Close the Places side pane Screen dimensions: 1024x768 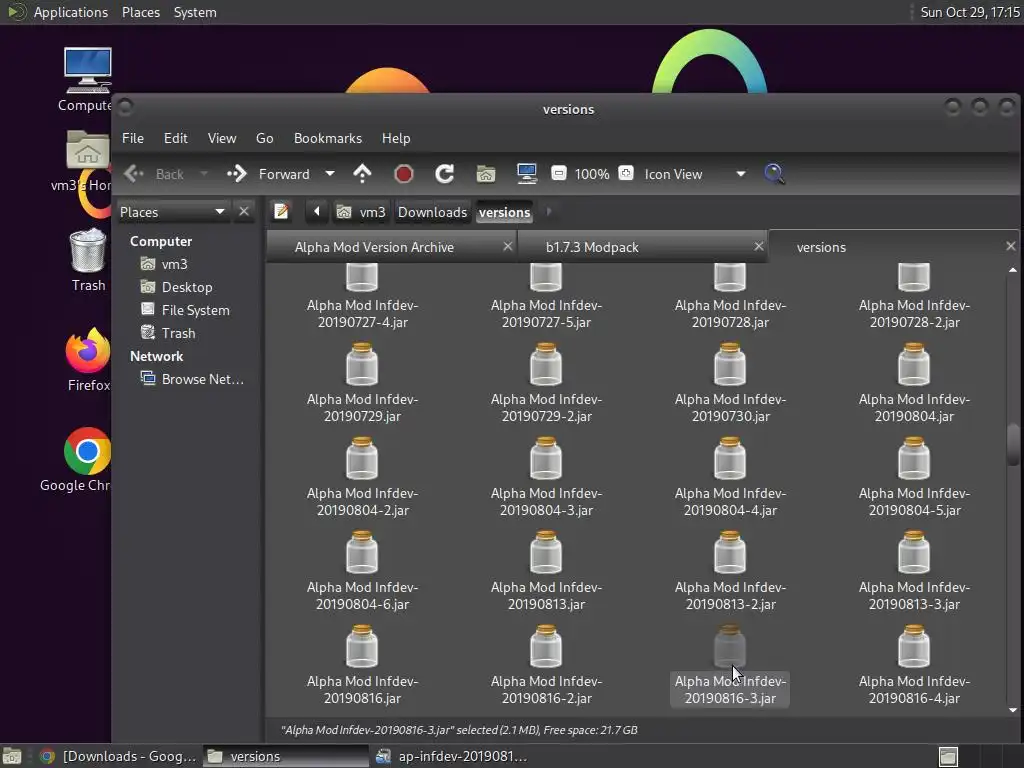244,212
